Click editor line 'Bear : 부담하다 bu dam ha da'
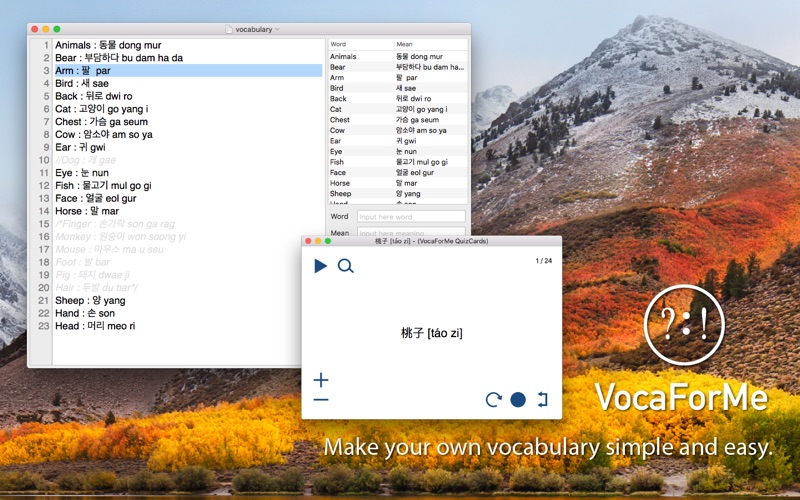Viewport: 800px width, 500px height. click(x=119, y=58)
